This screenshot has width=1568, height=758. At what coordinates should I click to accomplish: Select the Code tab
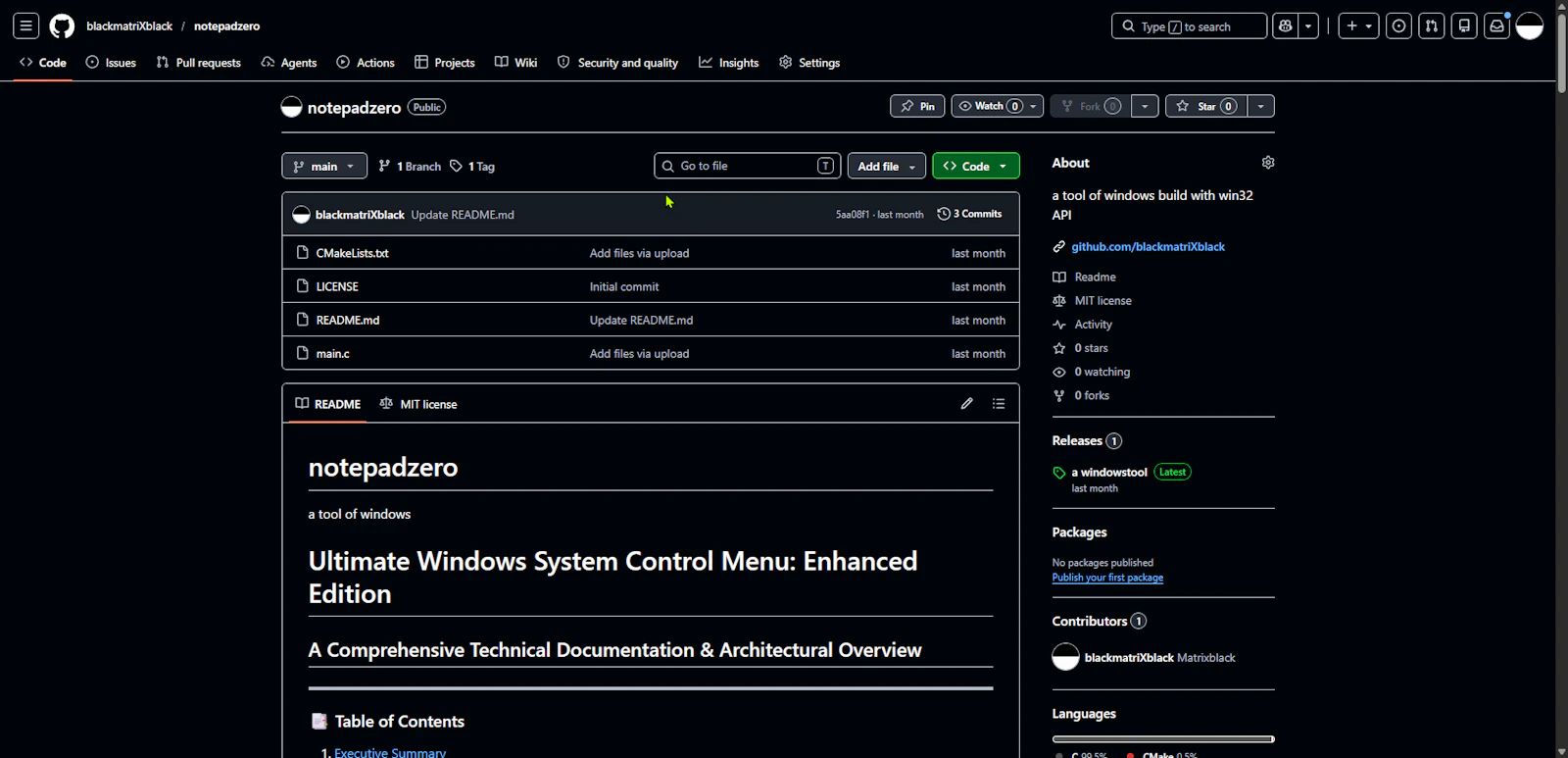tap(43, 63)
